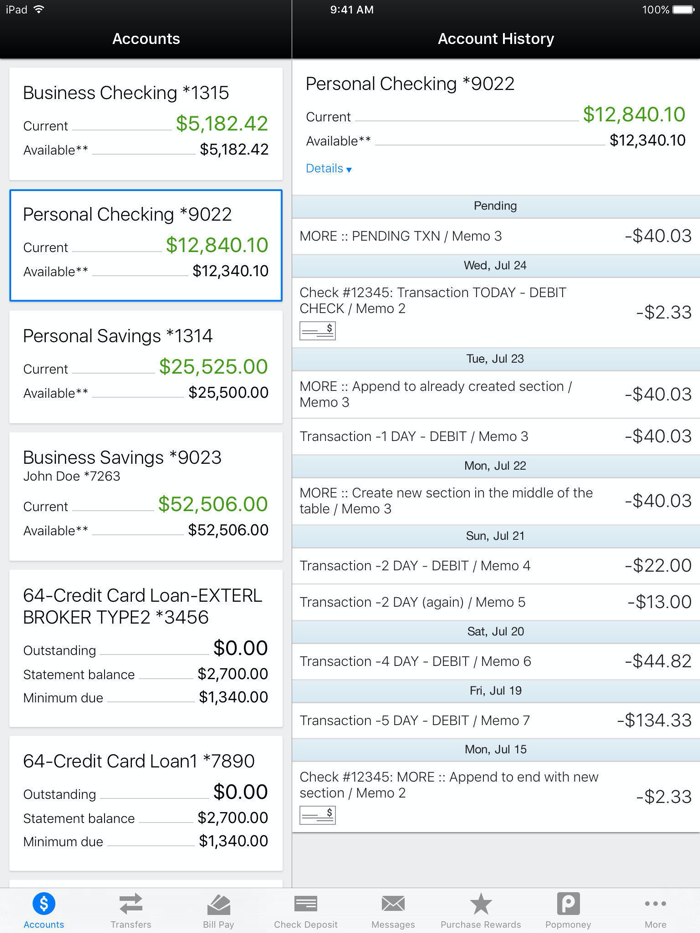The height and width of the screenshot is (933, 700).
Task: View check image for Jul 24 transaction
Action: tap(315, 330)
